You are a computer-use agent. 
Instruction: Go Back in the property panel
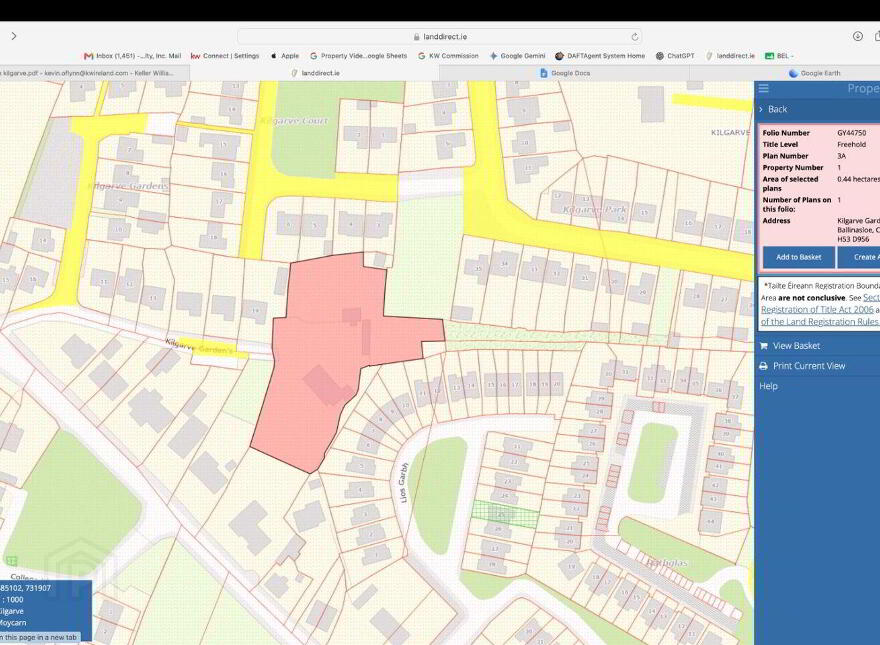[774, 109]
